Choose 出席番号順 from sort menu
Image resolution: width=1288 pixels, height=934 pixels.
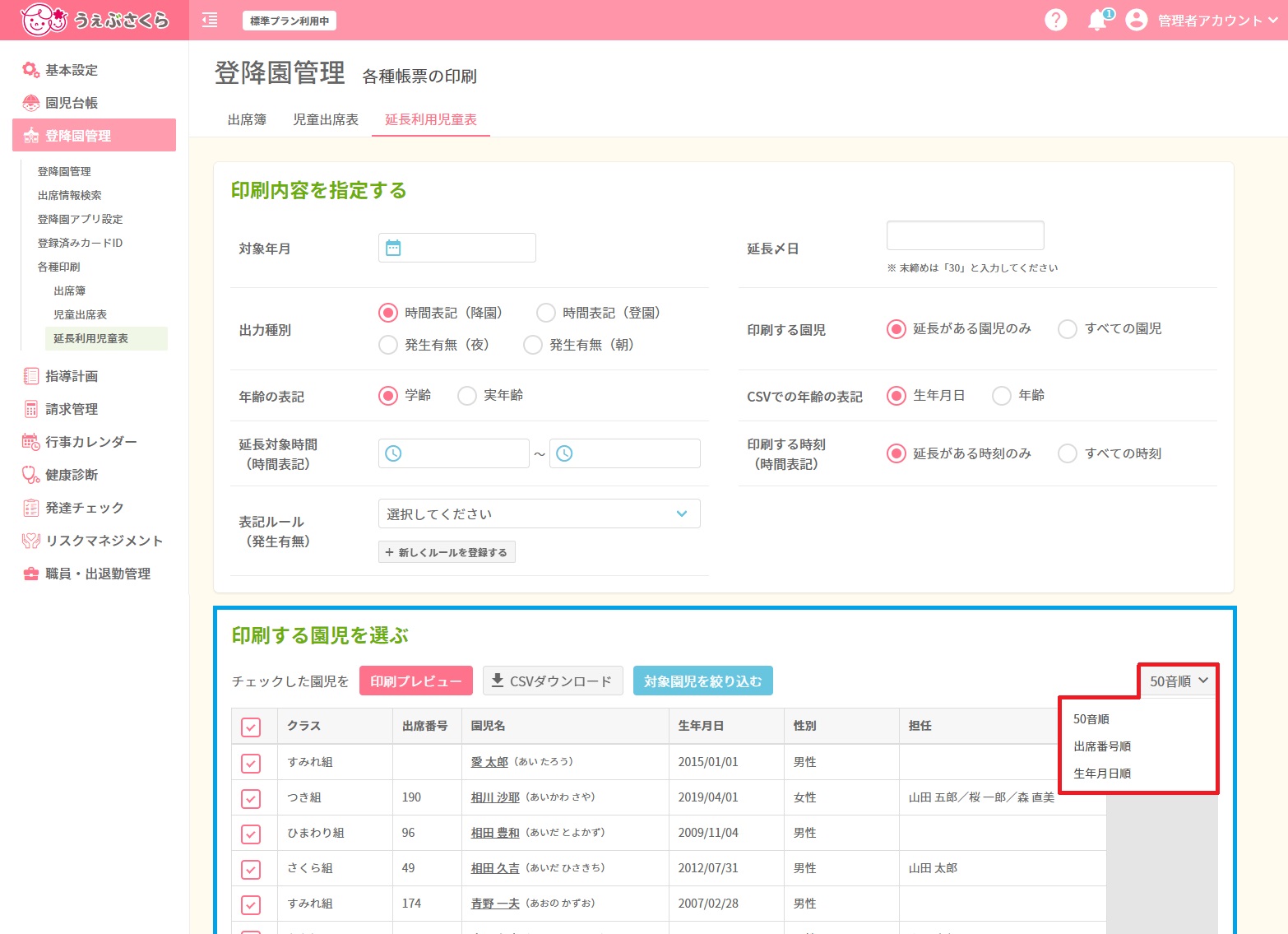1102,746
